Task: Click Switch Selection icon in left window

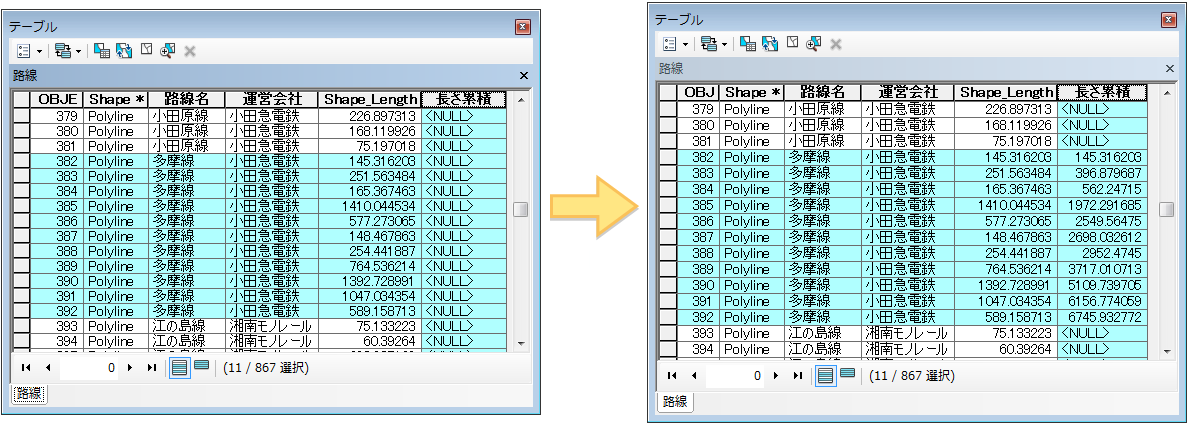Action: [x=123, y=49]
